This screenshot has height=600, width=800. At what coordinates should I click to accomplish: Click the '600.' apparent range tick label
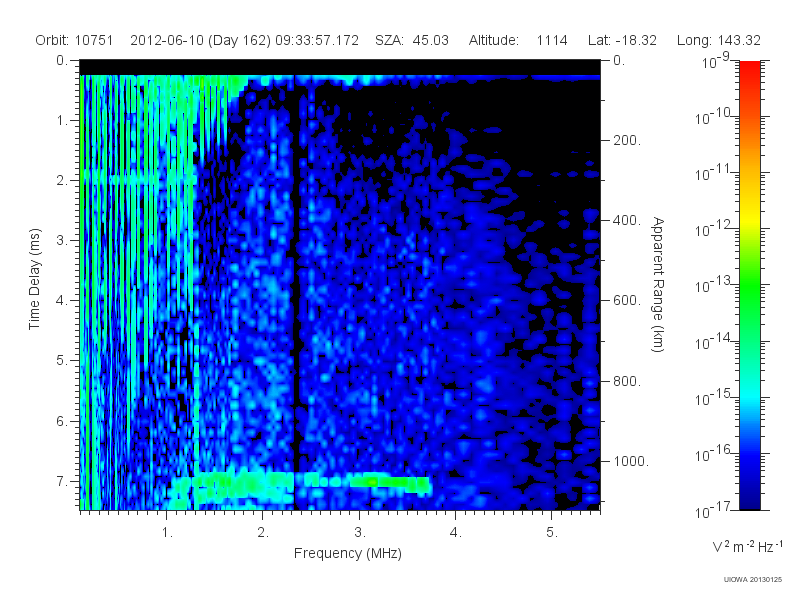coord(627,301)
